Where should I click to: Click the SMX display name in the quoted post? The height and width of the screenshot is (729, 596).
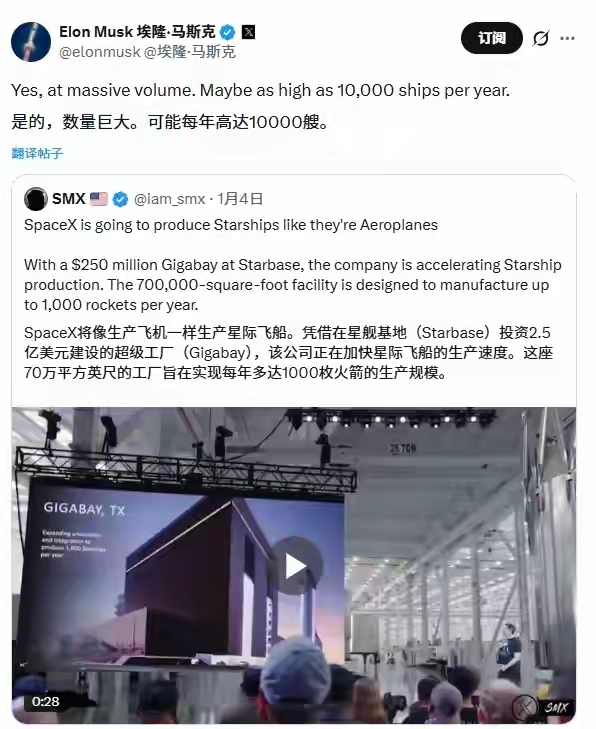tap(68, 199)
